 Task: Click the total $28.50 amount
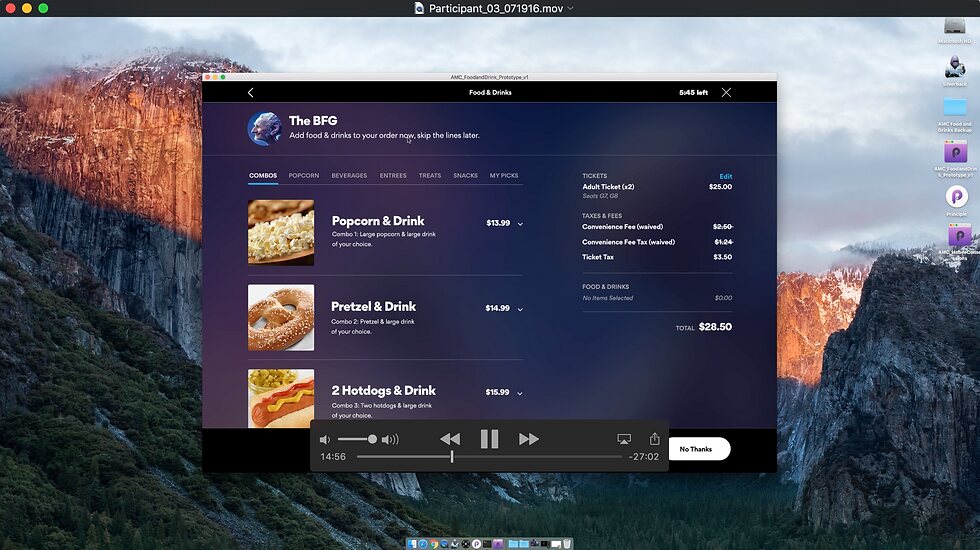point(715,327)
